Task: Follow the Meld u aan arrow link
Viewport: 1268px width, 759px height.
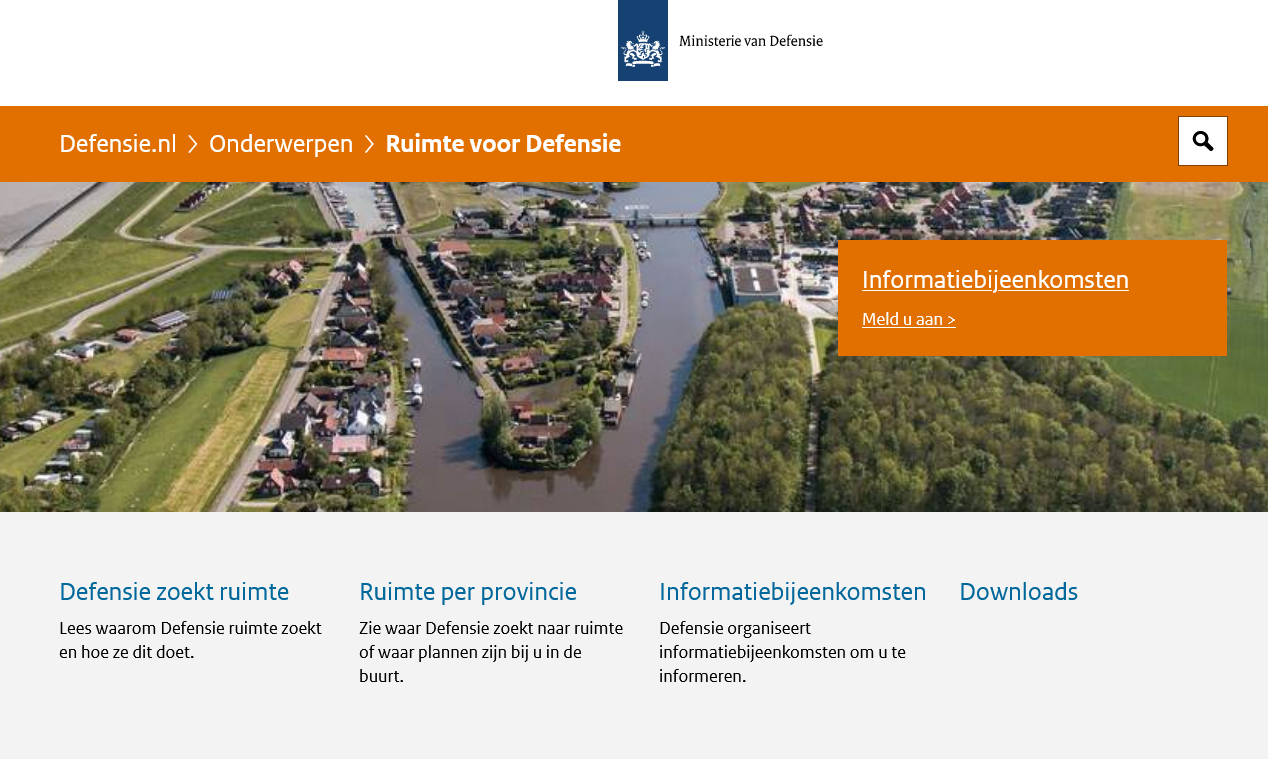Action: pos(908,319)
